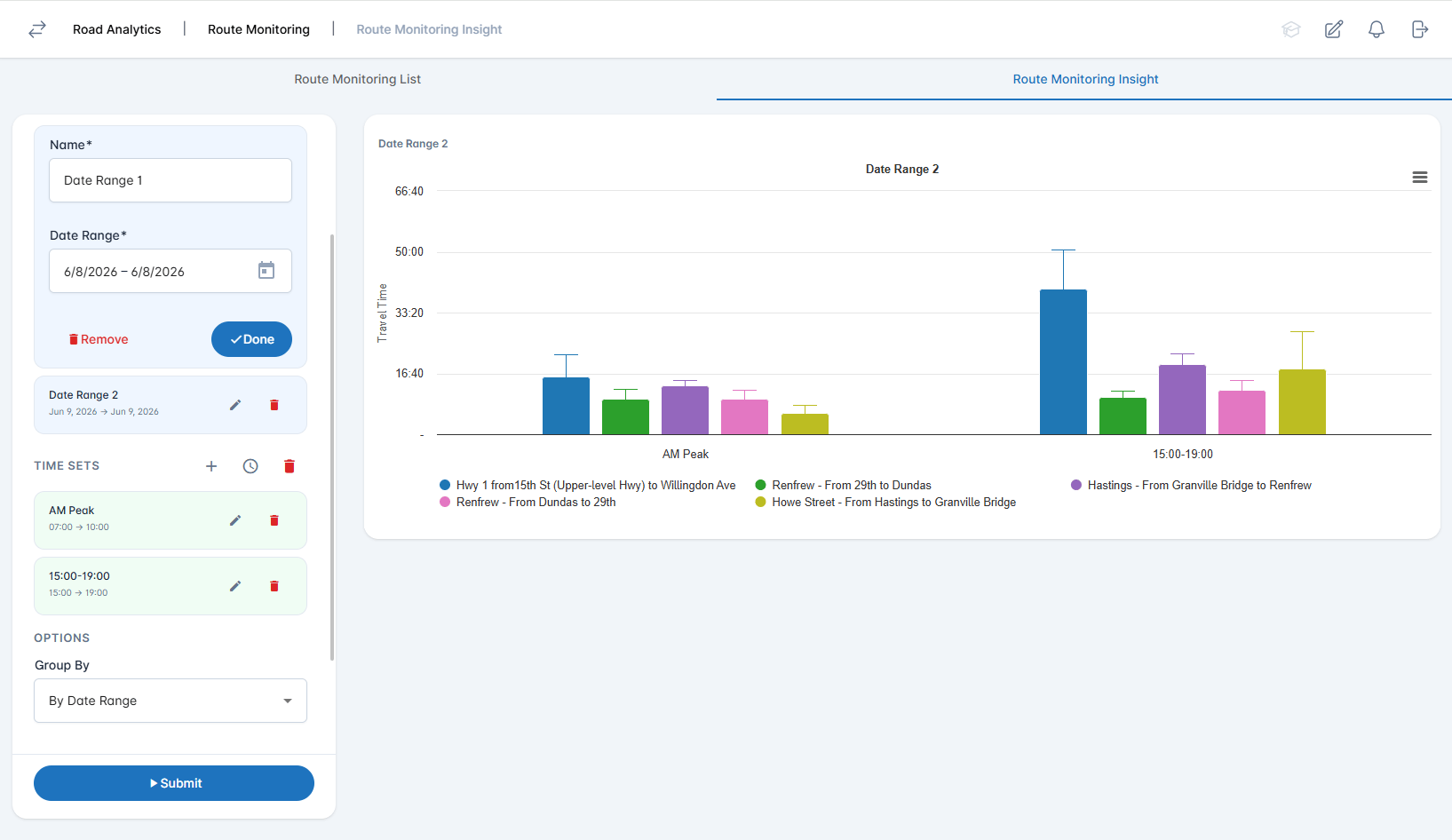
Task: Click the 15:00-19:00 time set name
Action: (x=79, y=576)
